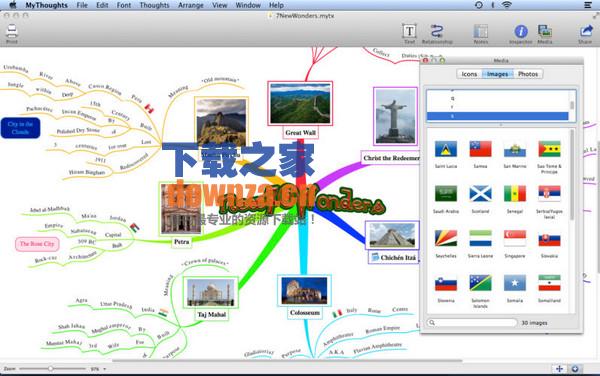The image size is (600, 376).
Task: Pick the Somaliland flag image
Action: (x=549, y=283)
